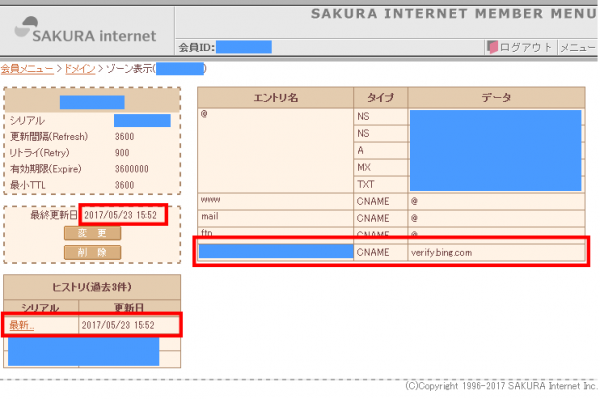Go to ドメイン breadcrumb link
Viewport: 600px width, 399px height.
(x=80, y=69)
